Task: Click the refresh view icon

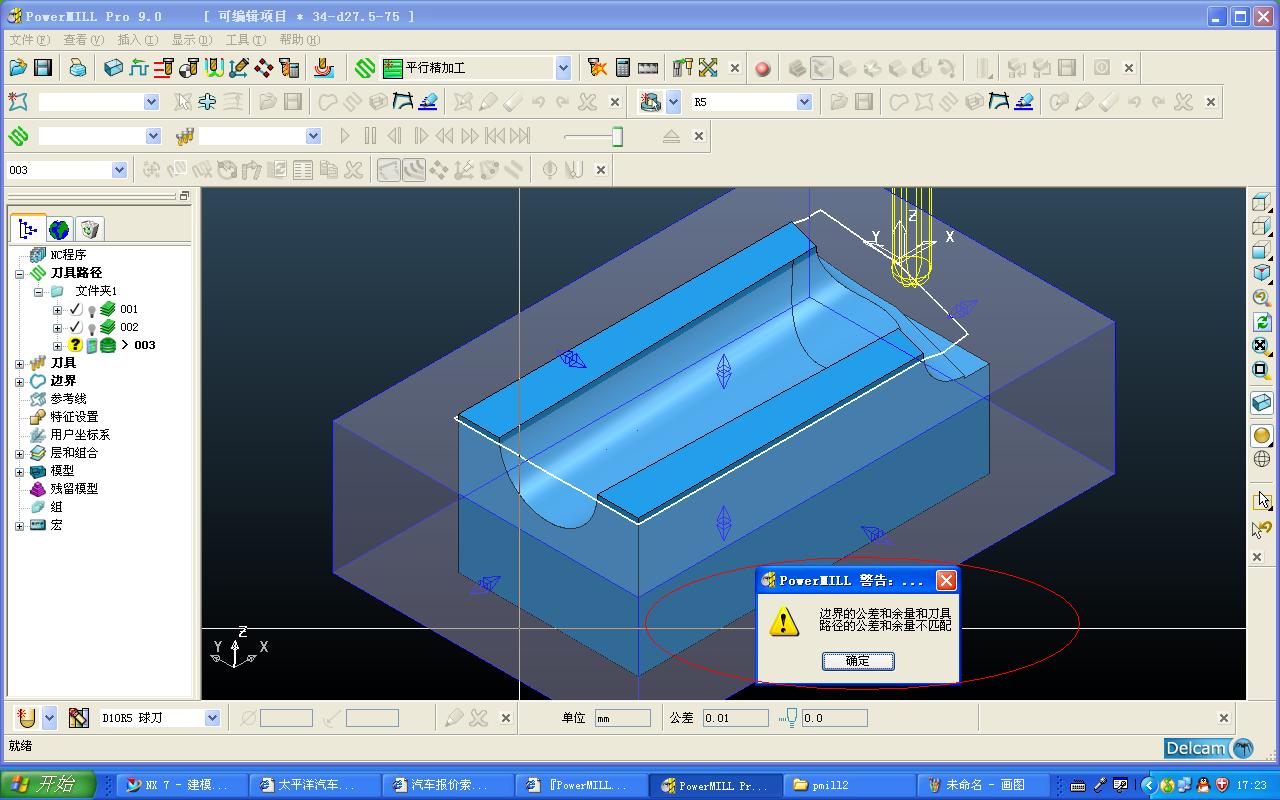Action: tap(1261, 322)
